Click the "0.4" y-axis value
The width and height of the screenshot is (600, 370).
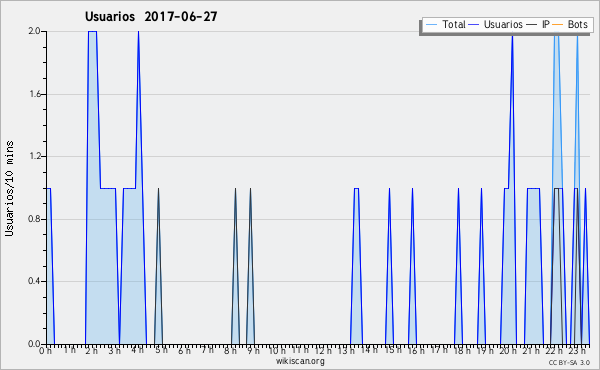point(34,282)
